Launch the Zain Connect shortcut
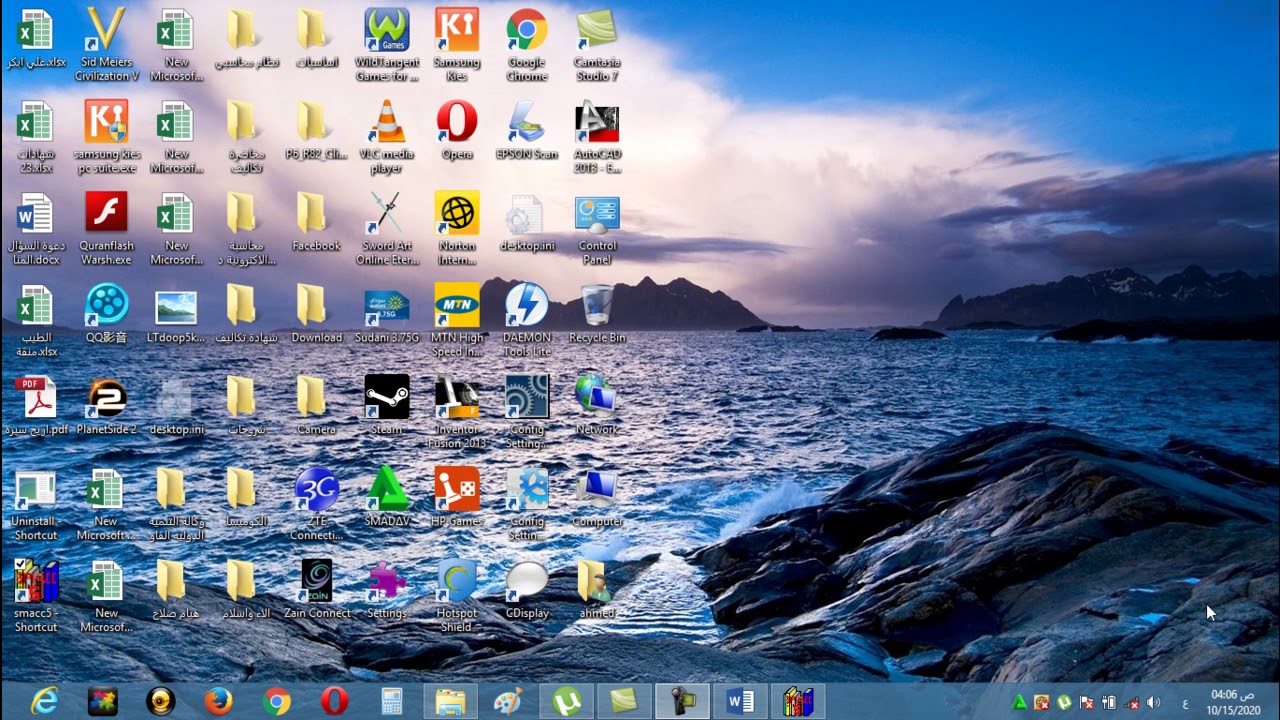Screen dimensions: 1280x720 pyautogui.click(x=317, y=590)
